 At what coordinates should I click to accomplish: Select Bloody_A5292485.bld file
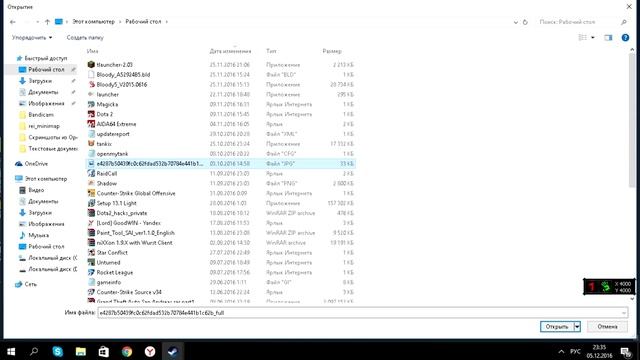tap(123, 75)
